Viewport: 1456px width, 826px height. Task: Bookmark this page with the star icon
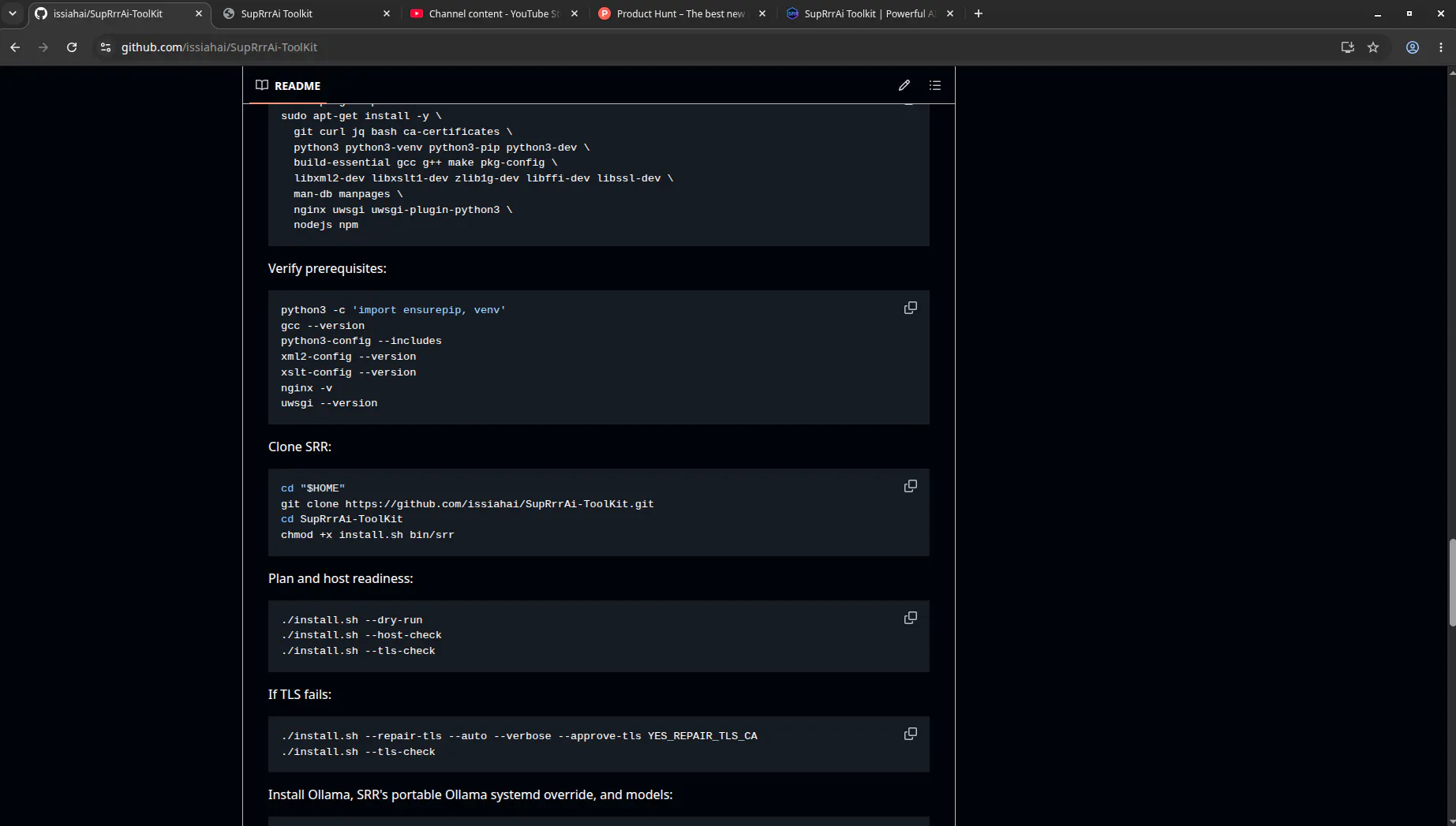coord(1373,47)
